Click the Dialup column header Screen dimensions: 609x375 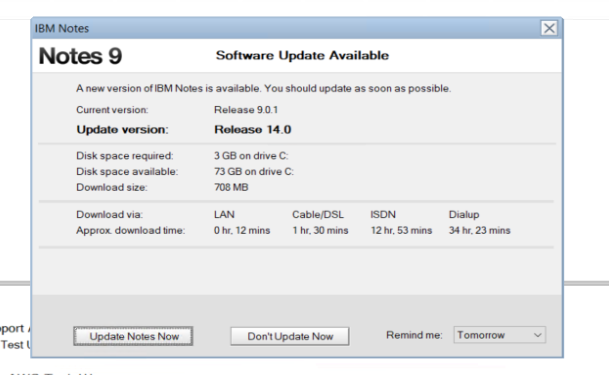point(464,214)
